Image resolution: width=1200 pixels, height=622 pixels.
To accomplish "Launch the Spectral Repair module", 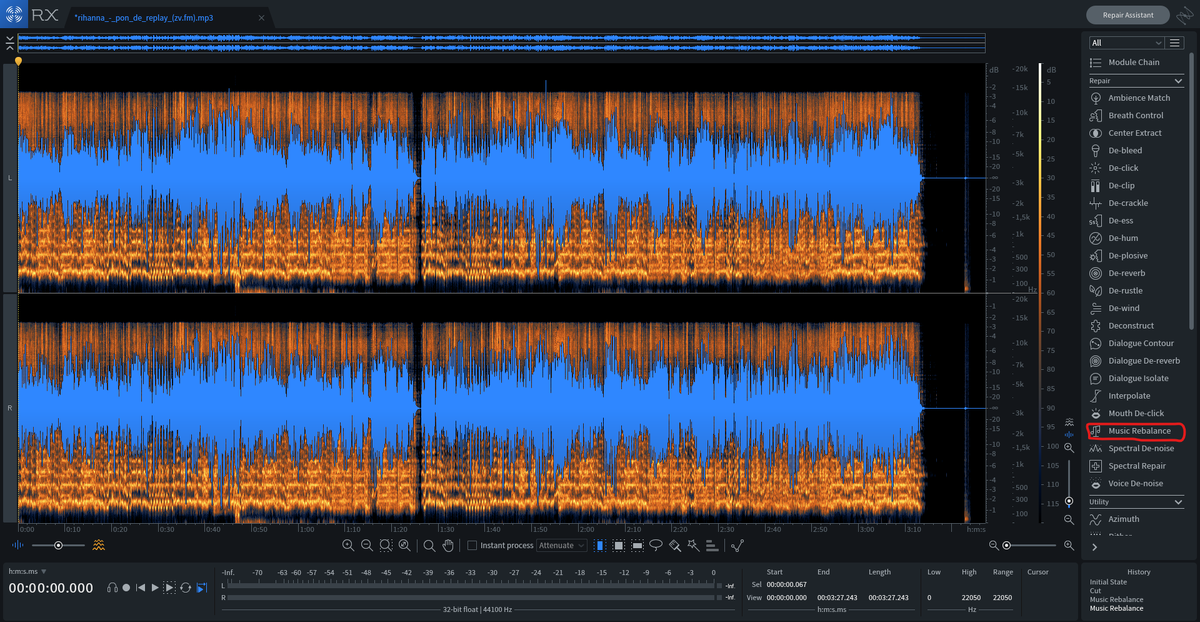I will tap(1137, 466).
